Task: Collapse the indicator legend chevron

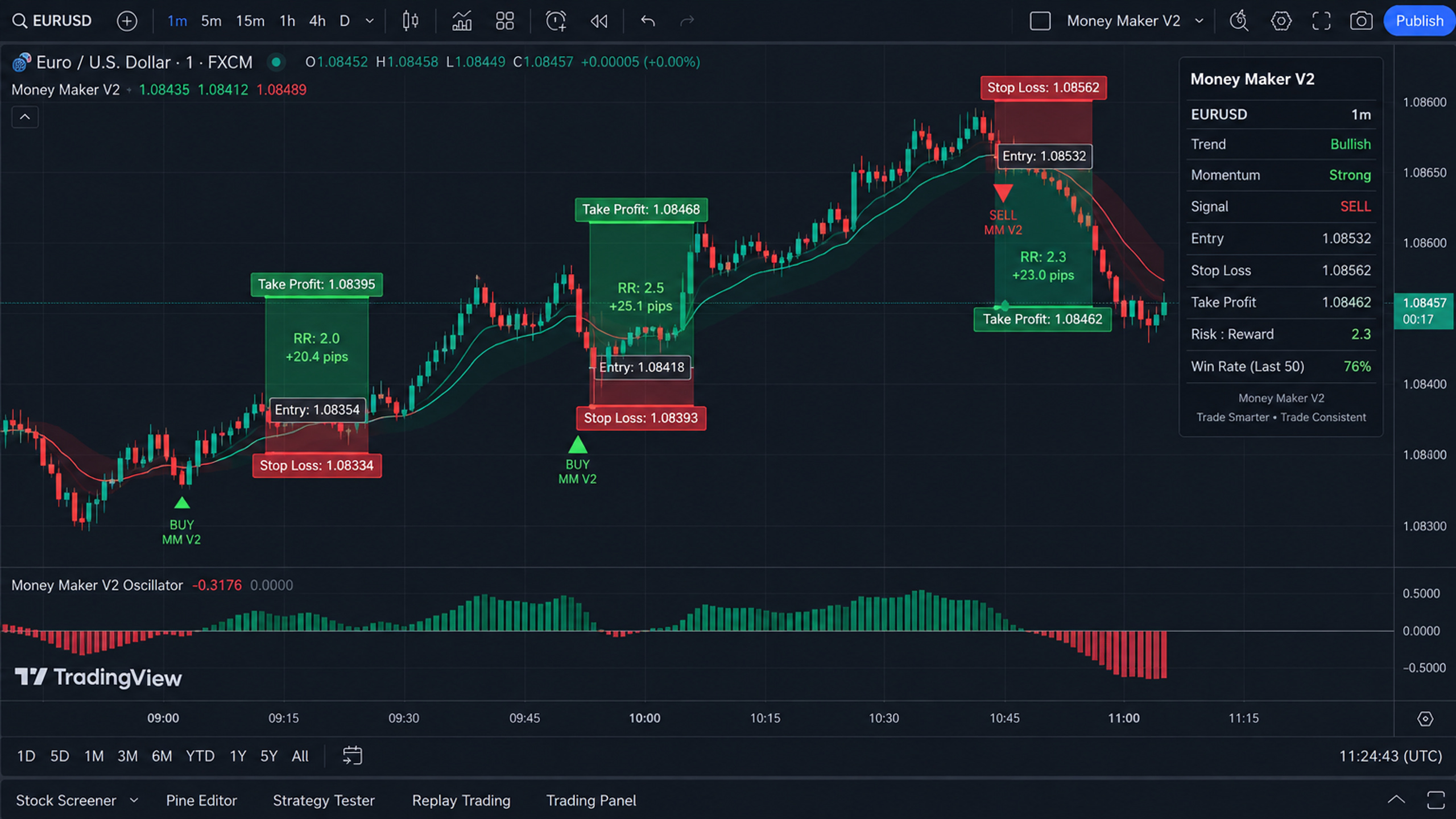Action: click(x=25, y=117)
